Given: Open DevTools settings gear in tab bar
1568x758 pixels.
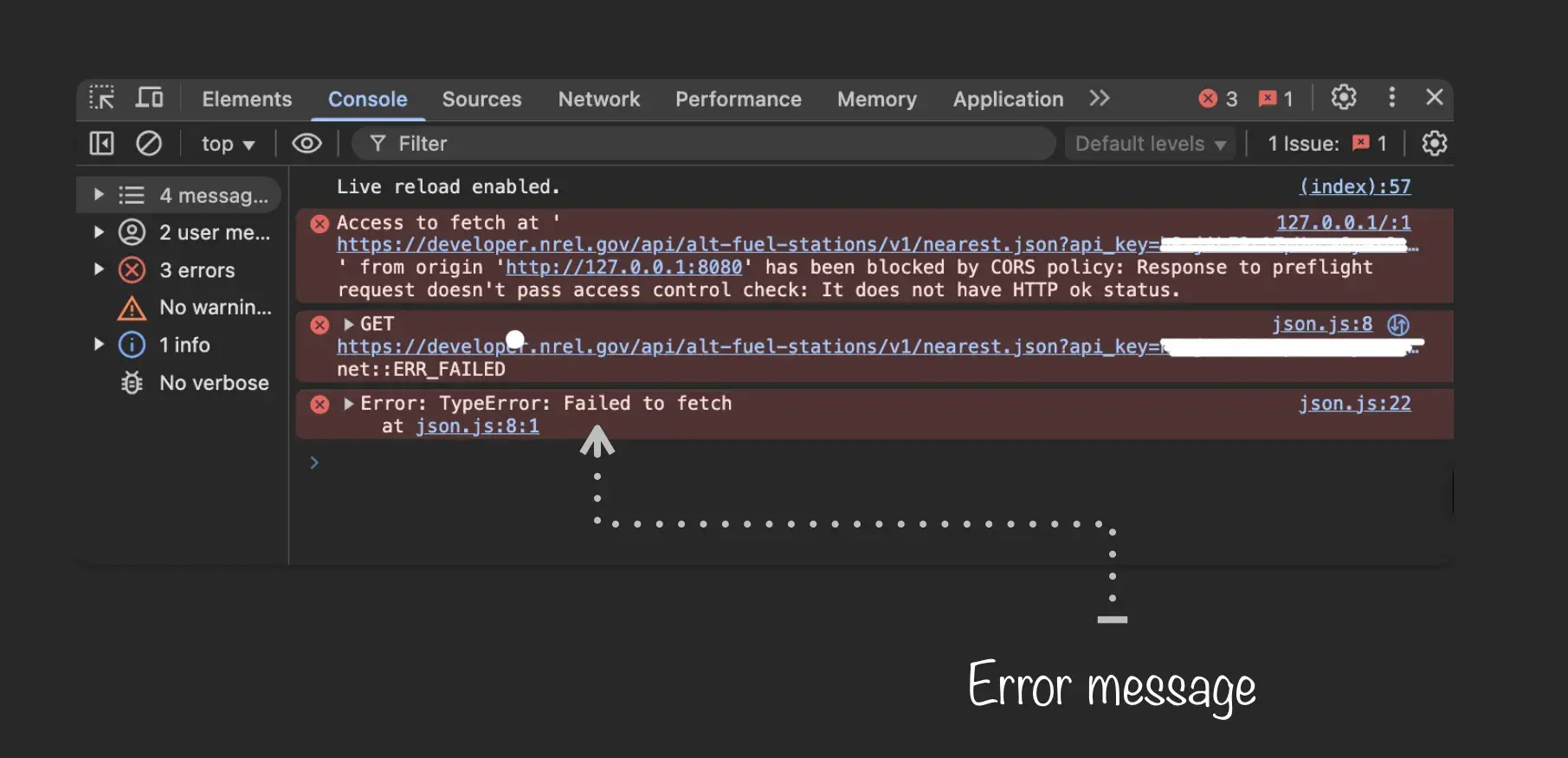Looking at the screenshot, I should coord(1343,98).
